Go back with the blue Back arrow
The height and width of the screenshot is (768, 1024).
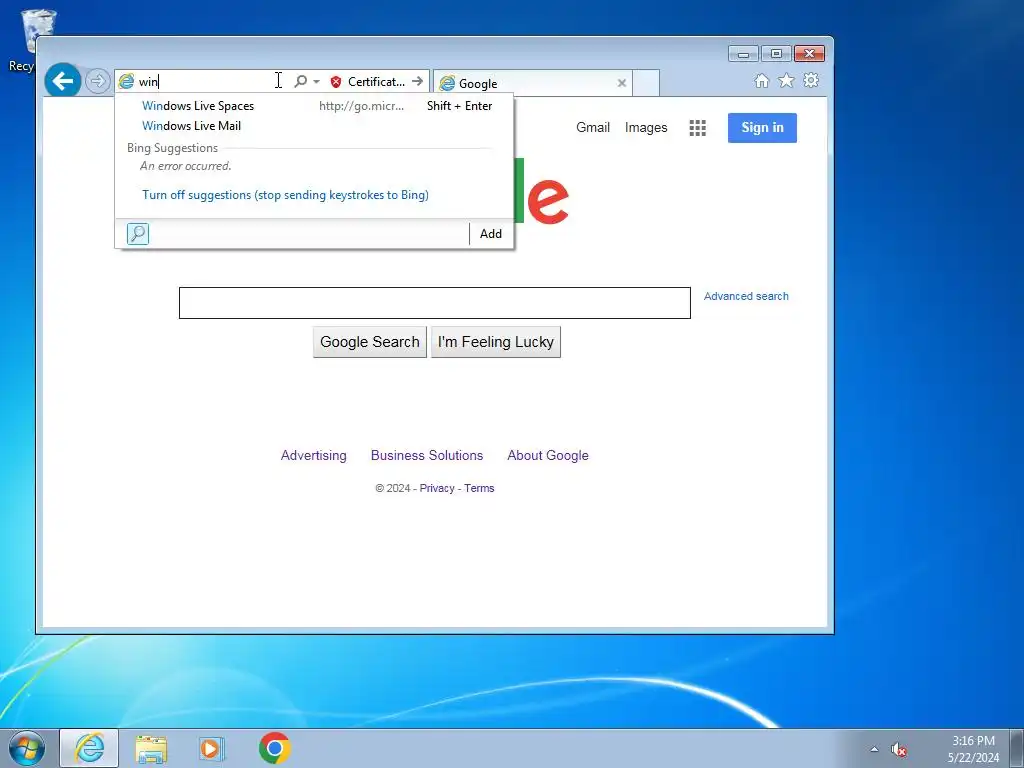tap(63, 81)
